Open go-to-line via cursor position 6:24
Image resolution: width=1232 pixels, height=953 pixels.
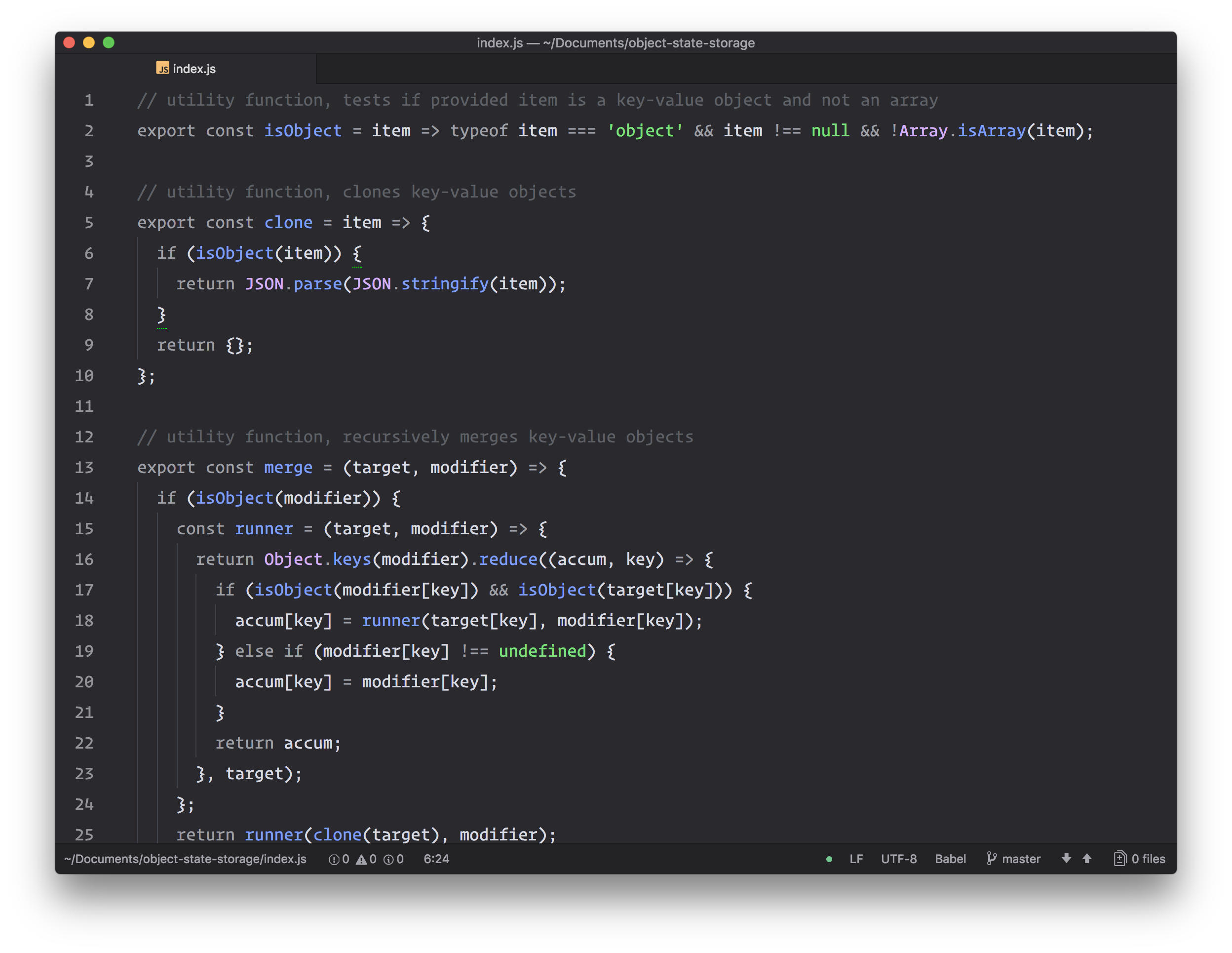[436, 859]
